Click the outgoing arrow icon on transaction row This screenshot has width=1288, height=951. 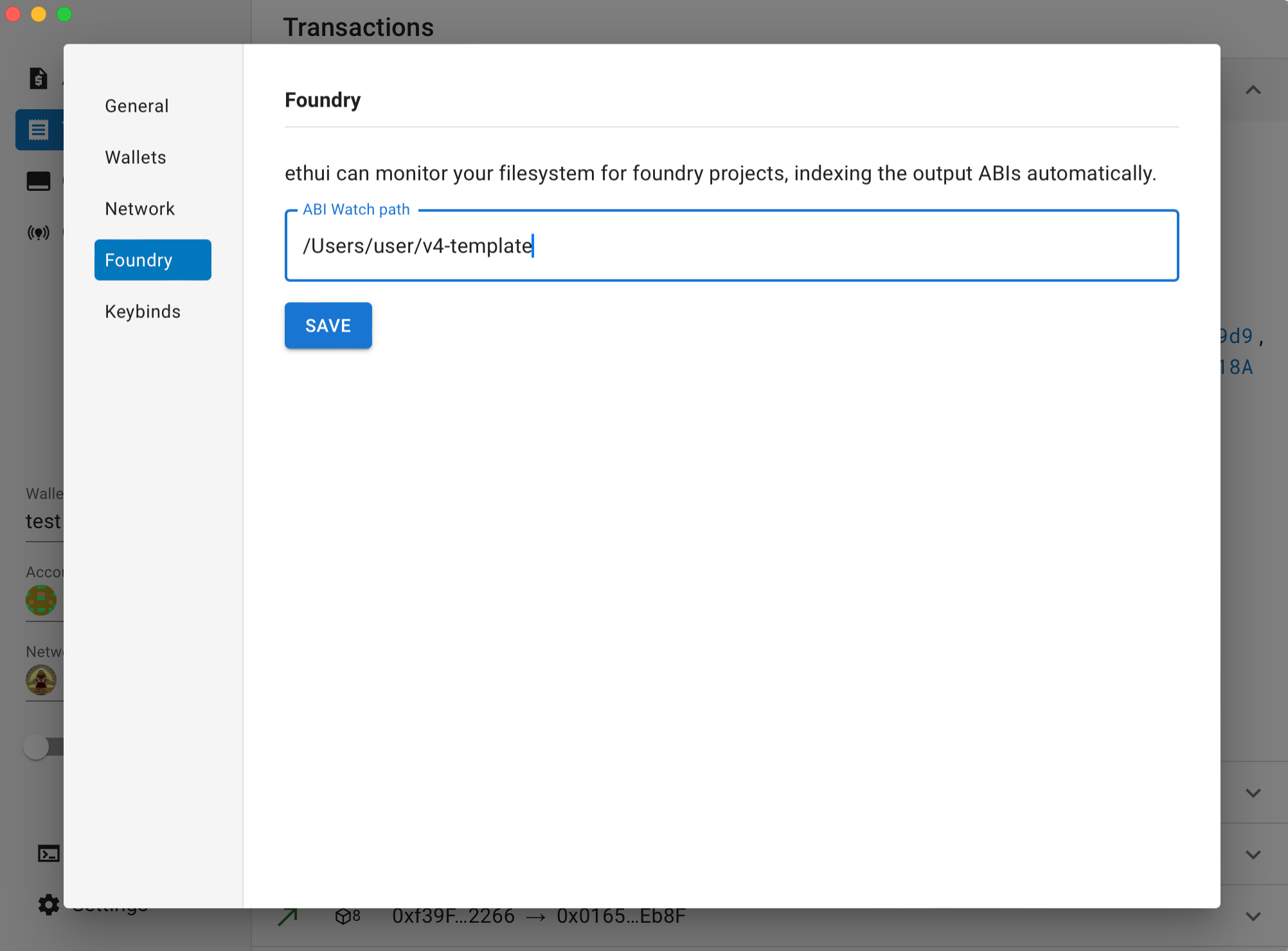pyautogui.click(x=289, y=916)
